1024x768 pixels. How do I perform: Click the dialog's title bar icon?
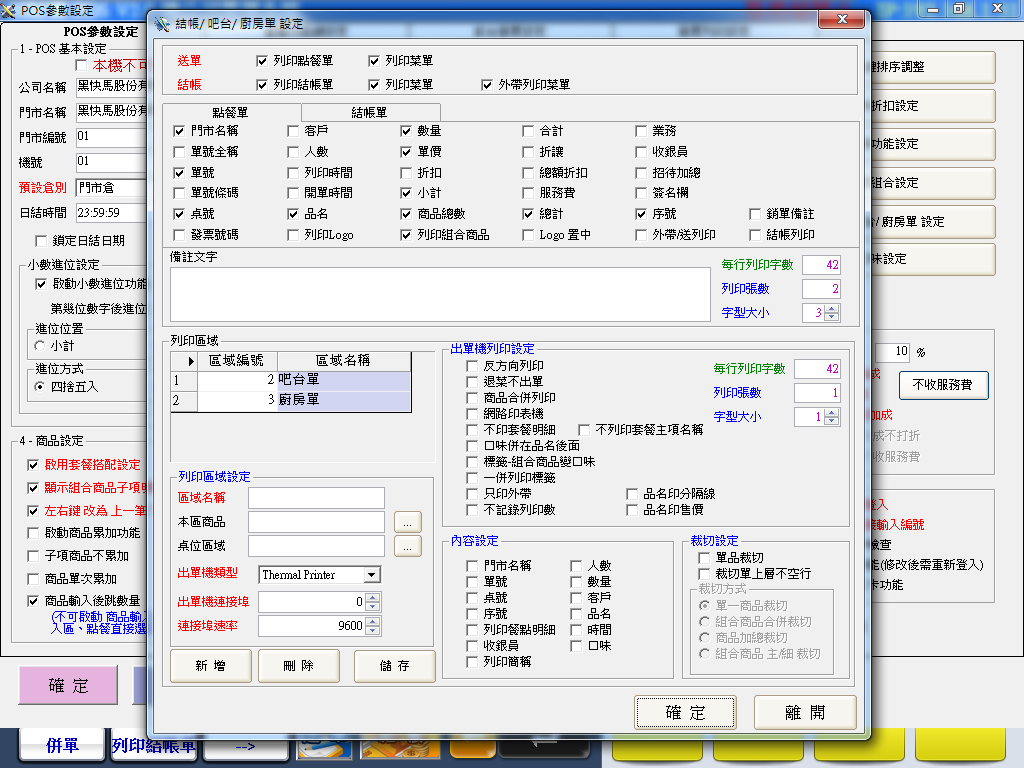[x=162, y=23]
